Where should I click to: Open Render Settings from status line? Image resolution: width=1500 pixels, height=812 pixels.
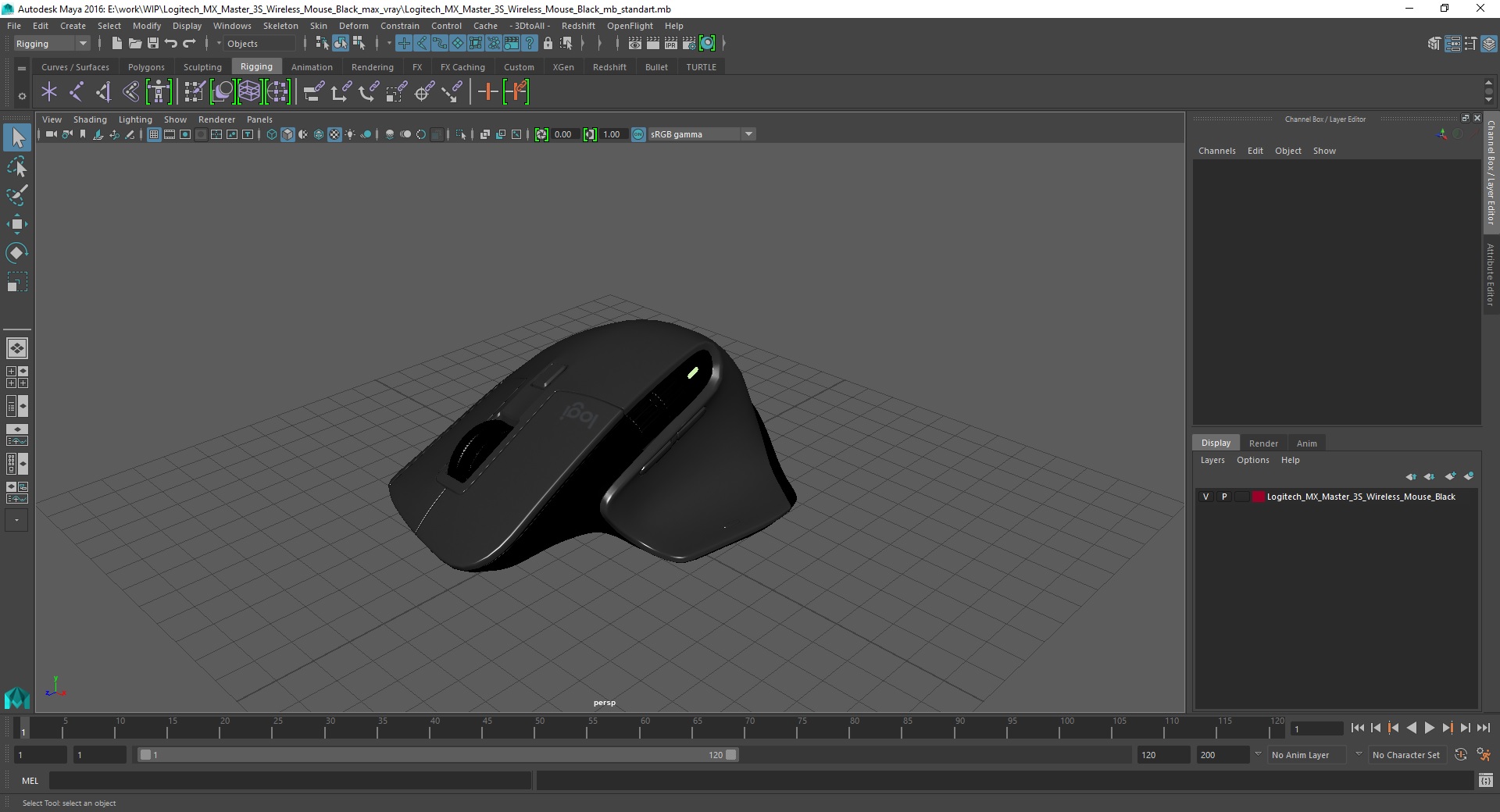point(689,44)
